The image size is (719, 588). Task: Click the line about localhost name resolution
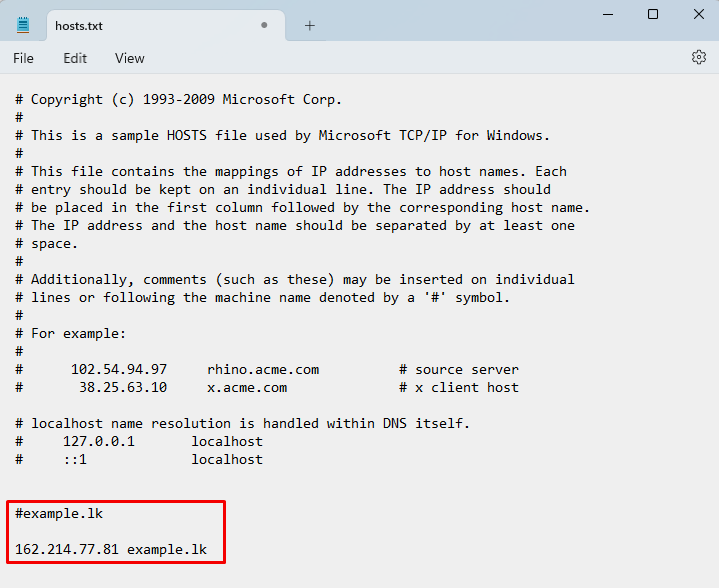pos(243,423)
